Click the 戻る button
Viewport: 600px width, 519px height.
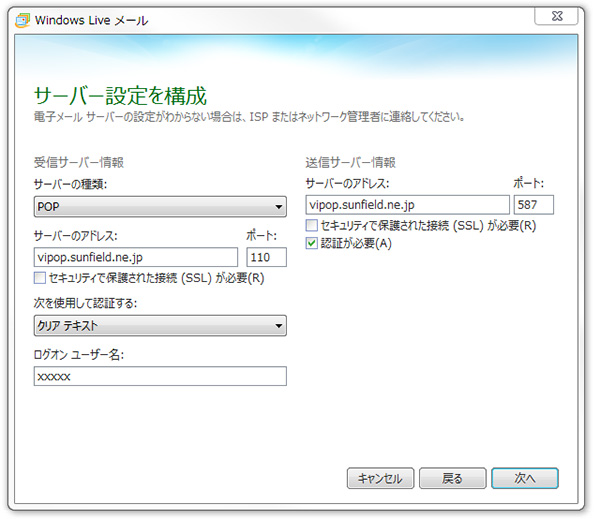pyautogui.click(x=453, y=478)
